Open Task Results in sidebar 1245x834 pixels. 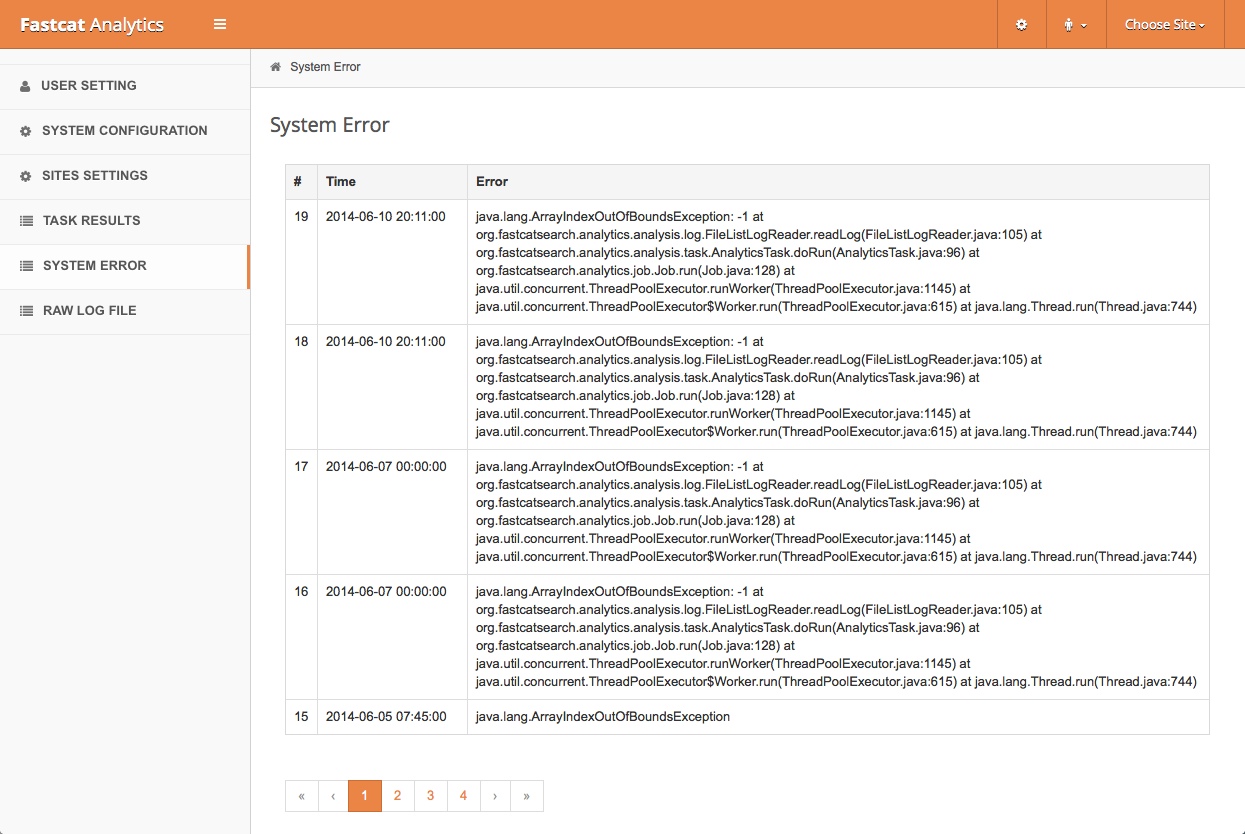(x=124, y=221)
